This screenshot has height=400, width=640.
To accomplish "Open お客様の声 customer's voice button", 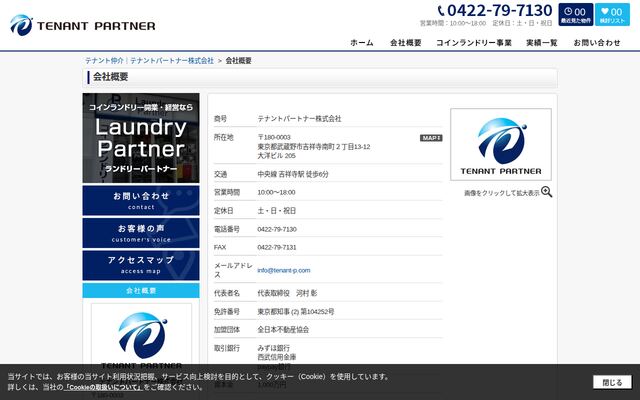I will coord(141,233).
